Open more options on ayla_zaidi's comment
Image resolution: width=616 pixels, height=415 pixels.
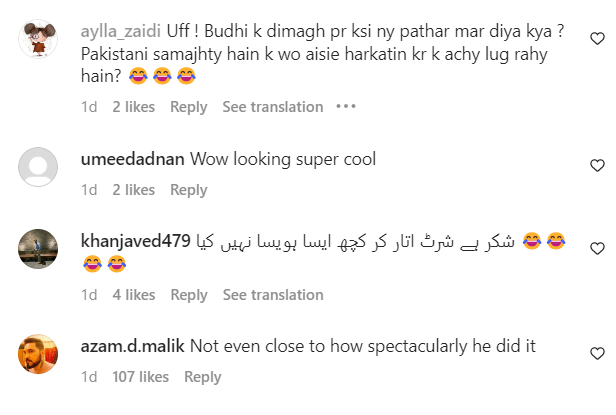(346, 107)
